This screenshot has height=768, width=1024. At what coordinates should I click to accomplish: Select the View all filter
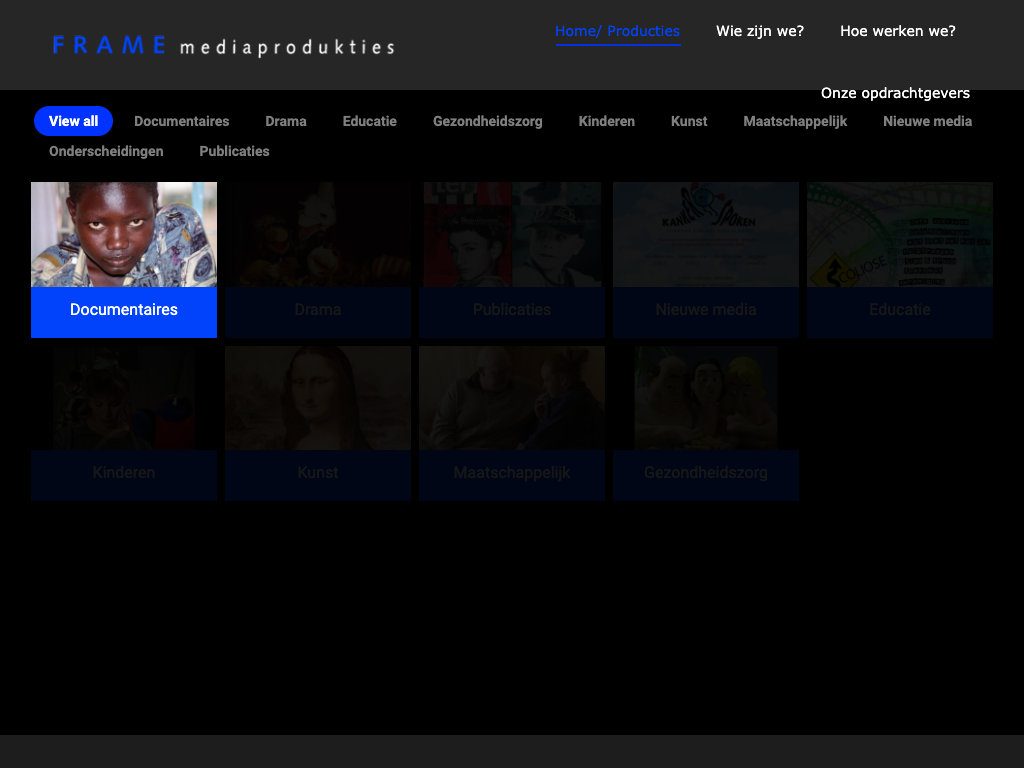pos(73,121)
